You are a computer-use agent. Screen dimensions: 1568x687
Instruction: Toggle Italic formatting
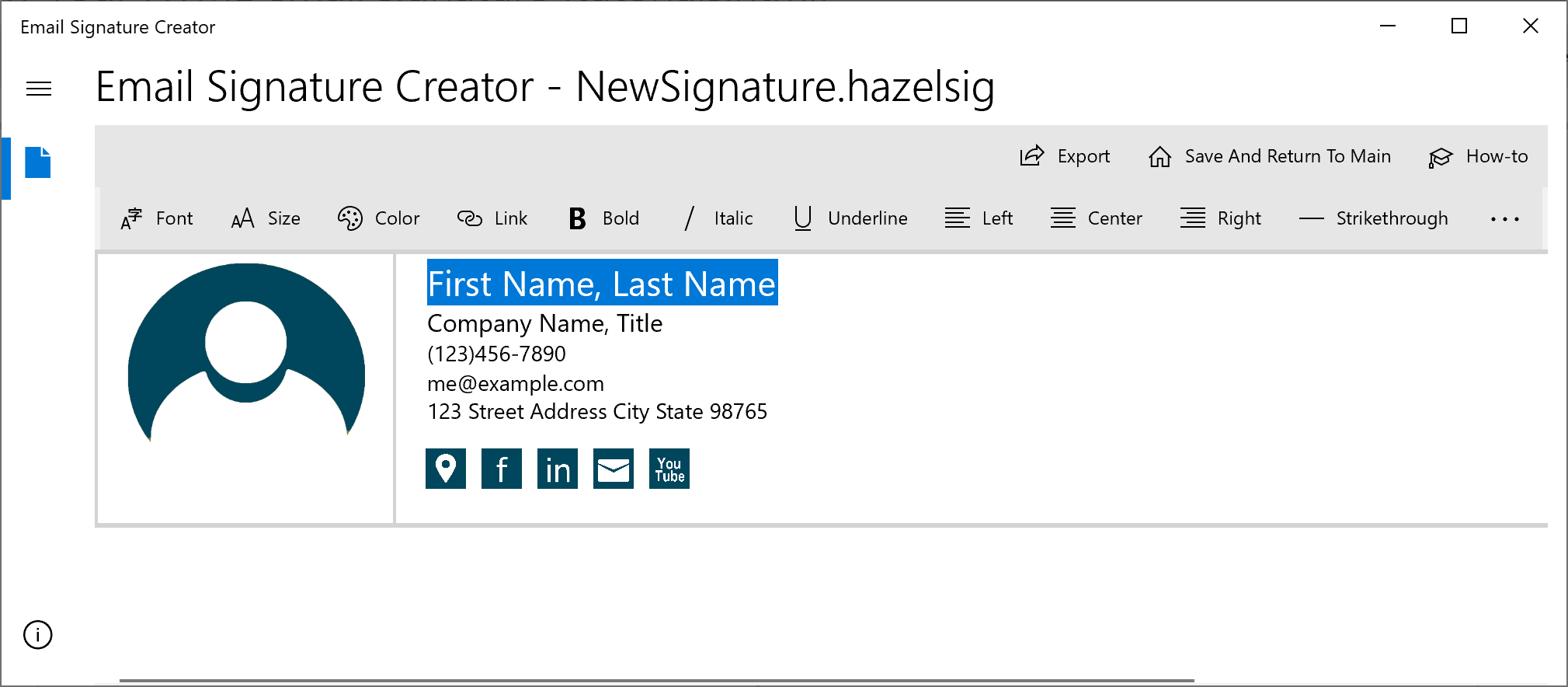point(718,218)
